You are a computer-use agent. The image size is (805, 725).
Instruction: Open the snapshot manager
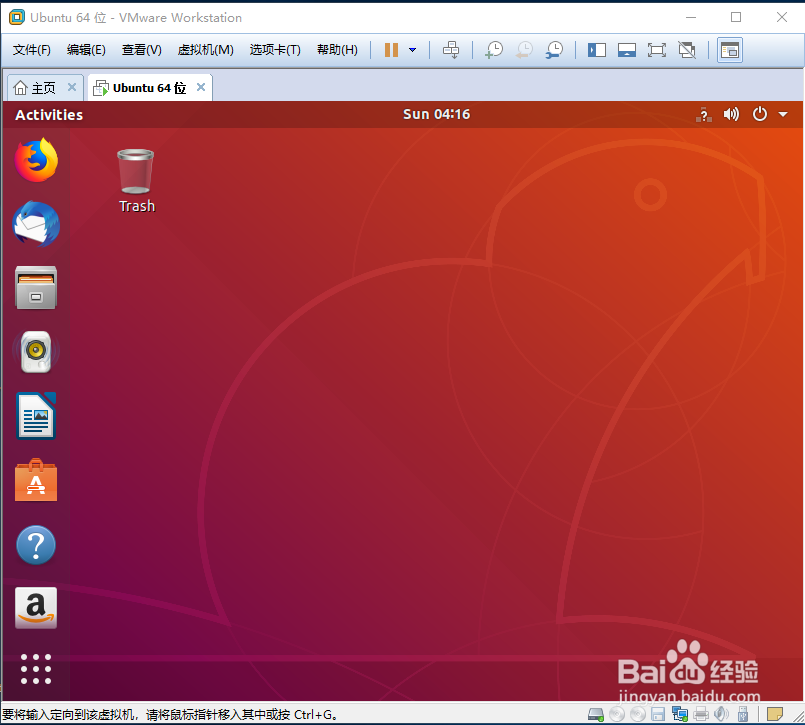554,50
